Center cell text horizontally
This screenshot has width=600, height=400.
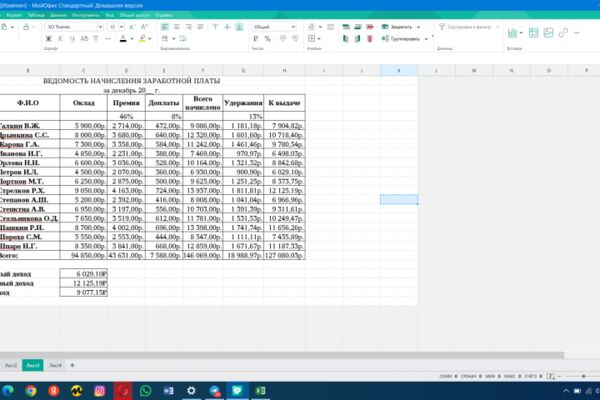177,27
